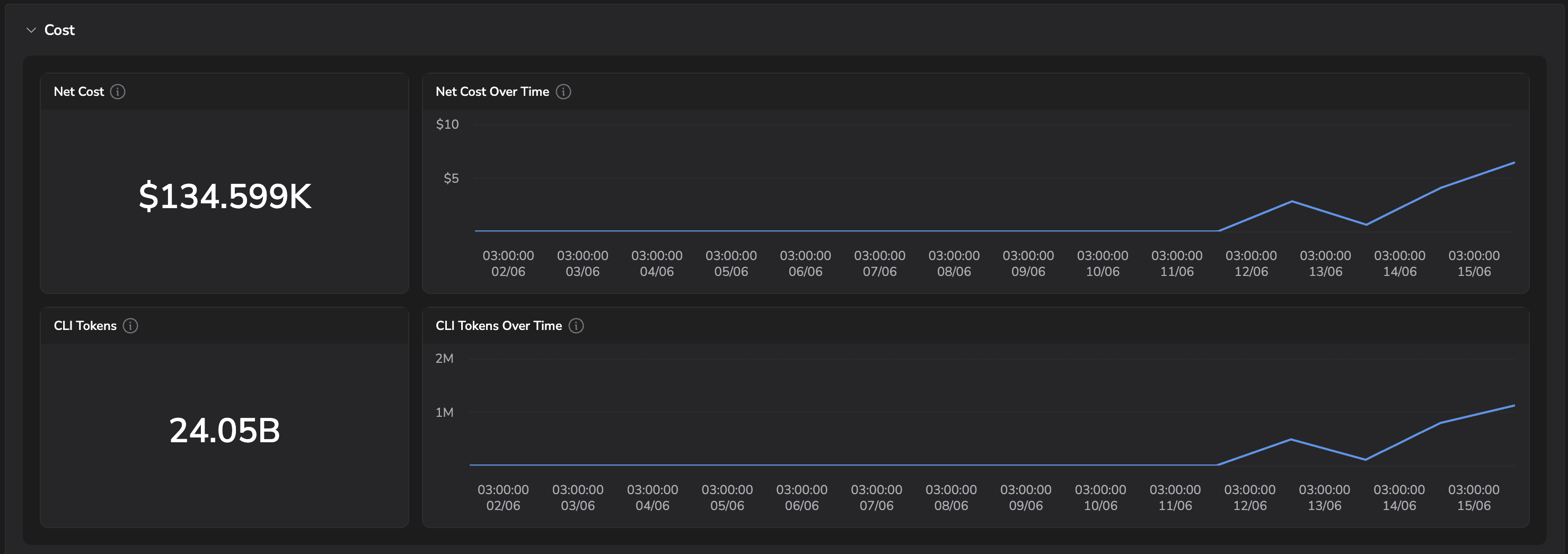Open the Net Cost Over Time info icon
This screenshot has width=1568, height=554.
click(563, 92)
